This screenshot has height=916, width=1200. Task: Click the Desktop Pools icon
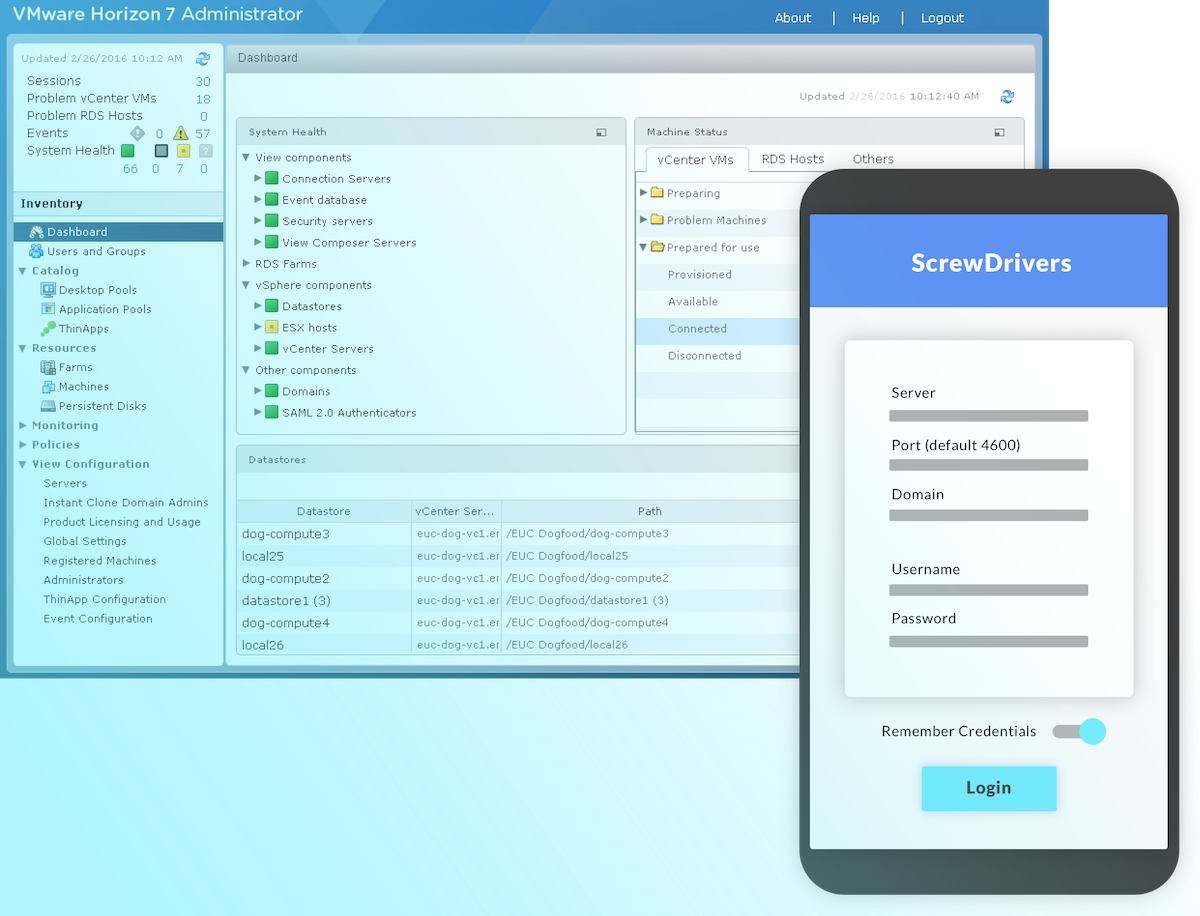pos(48,290)
